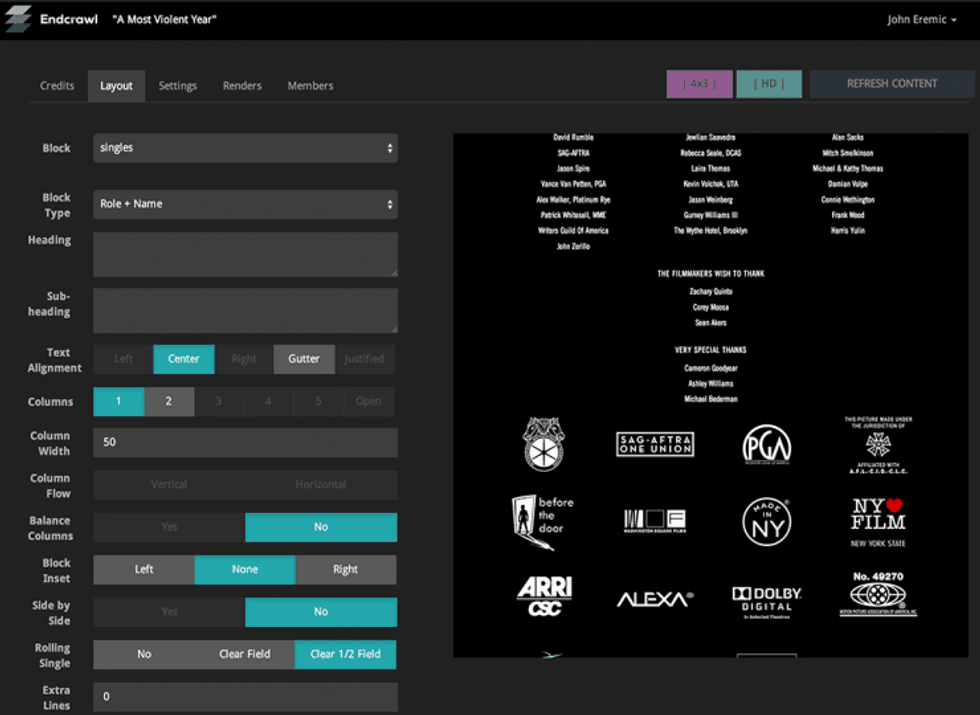Click 'THE FILMMAKERS WISH TO THANK' heading
This screenshot has height=715, width=980.
(x=711, y=274)
